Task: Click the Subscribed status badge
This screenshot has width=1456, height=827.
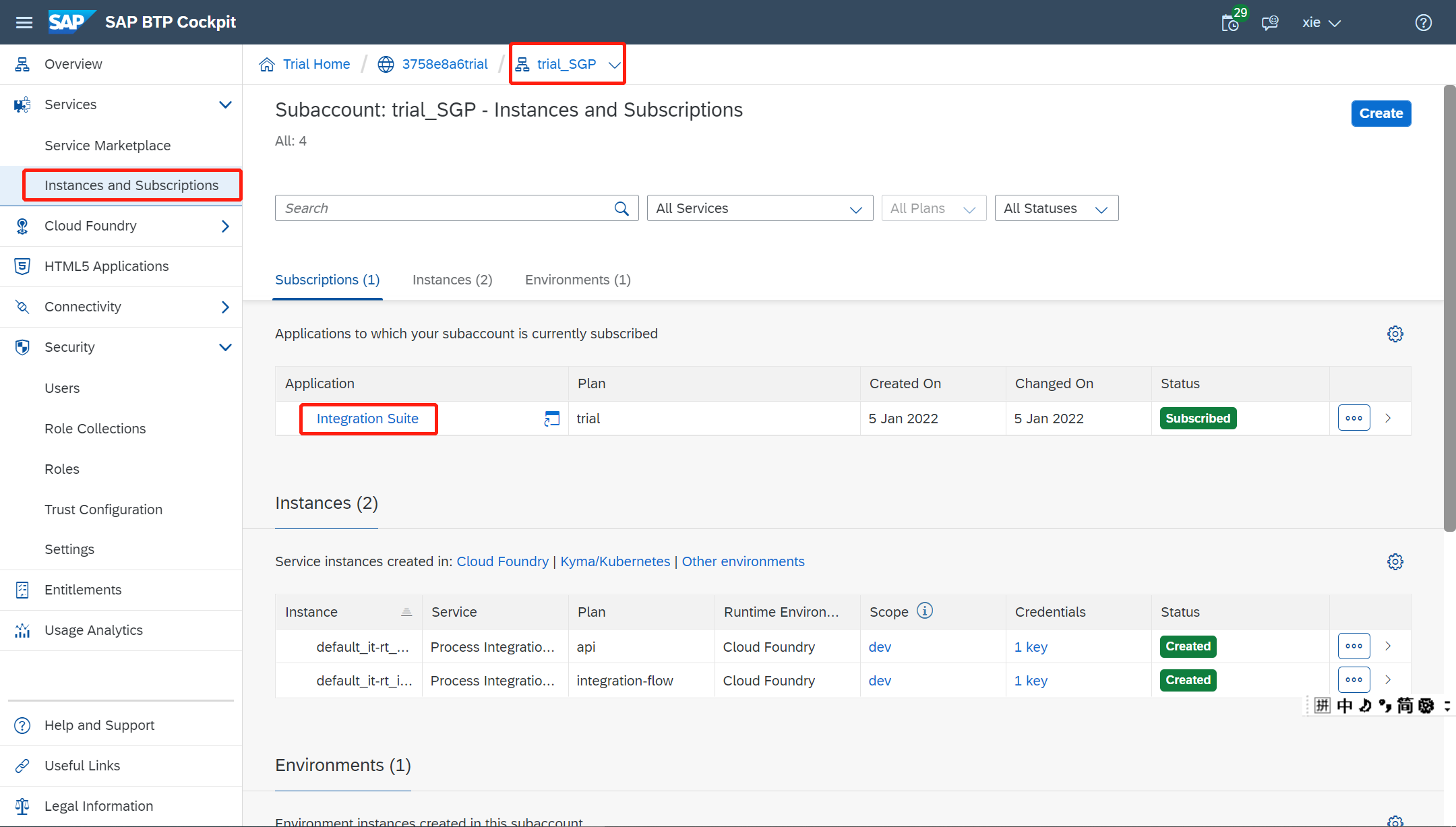Action: point(1198,419)
